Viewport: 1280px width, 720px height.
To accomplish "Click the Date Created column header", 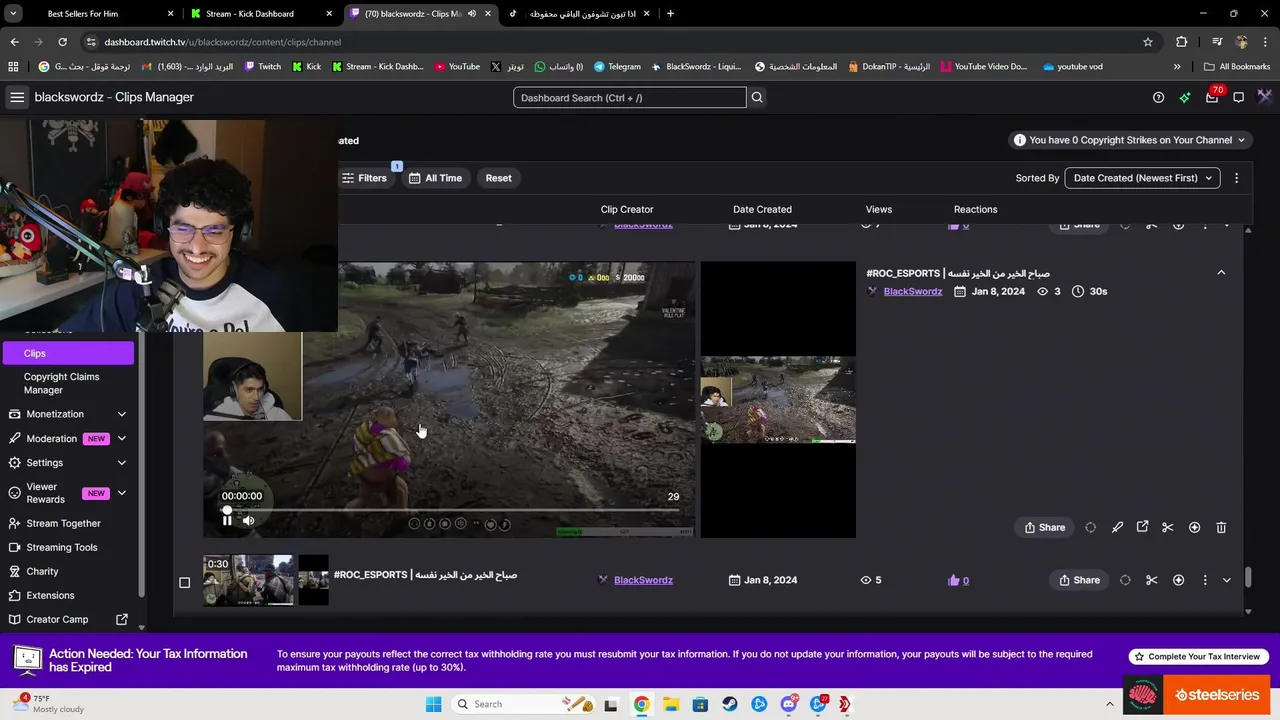I will point(762,209).
